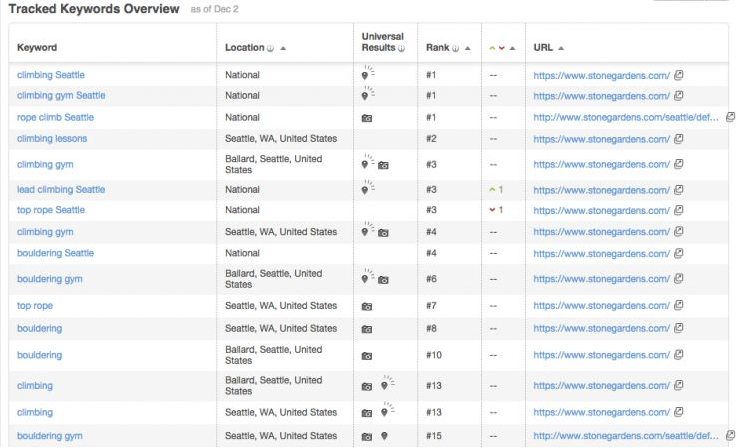738x448 pixels.
Task: Open the lead climbing Seattle keyword link
Action: click(x=61, y=189)
